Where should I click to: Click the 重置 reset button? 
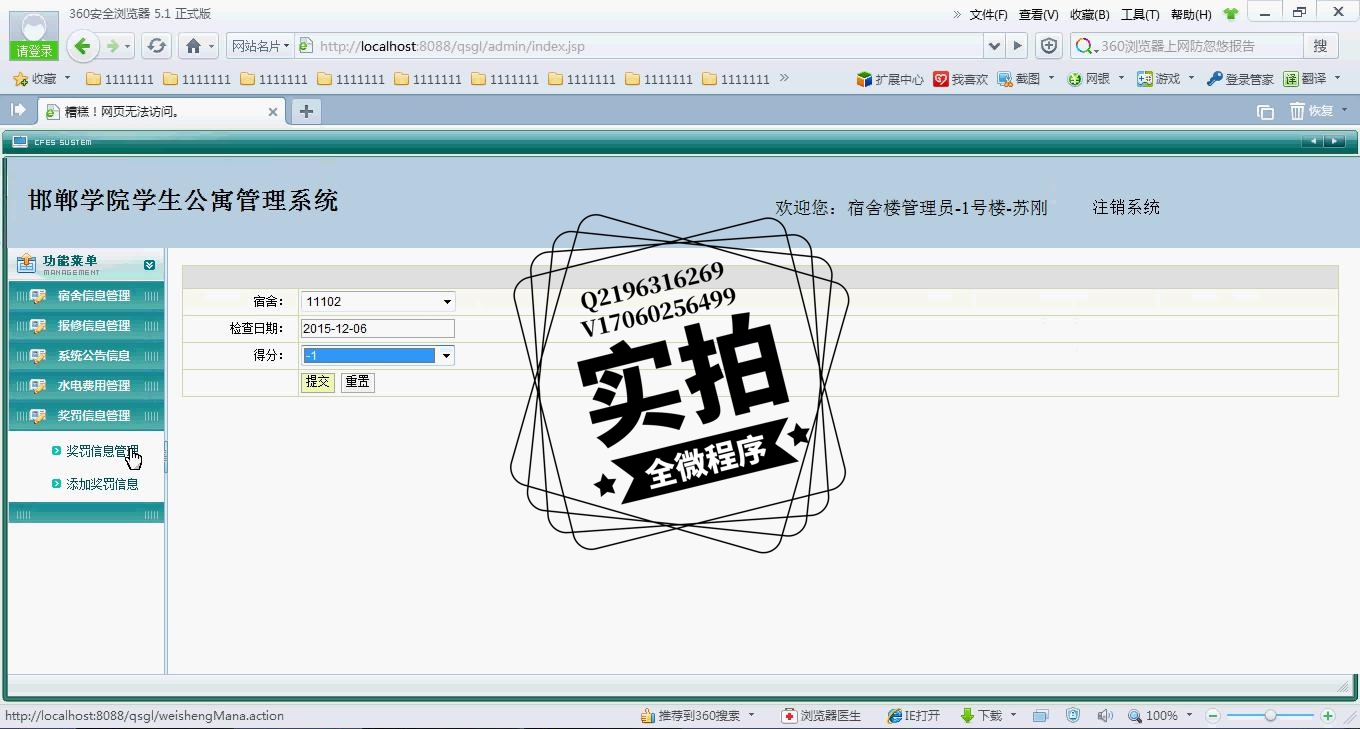coord(357,382)
